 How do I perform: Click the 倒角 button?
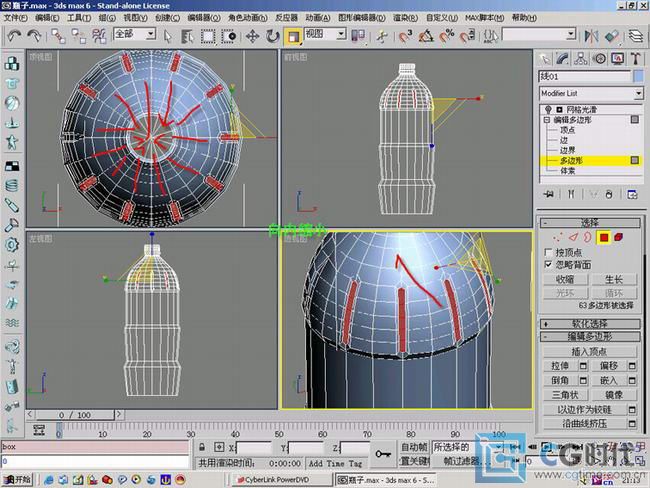tap(560, 380)
